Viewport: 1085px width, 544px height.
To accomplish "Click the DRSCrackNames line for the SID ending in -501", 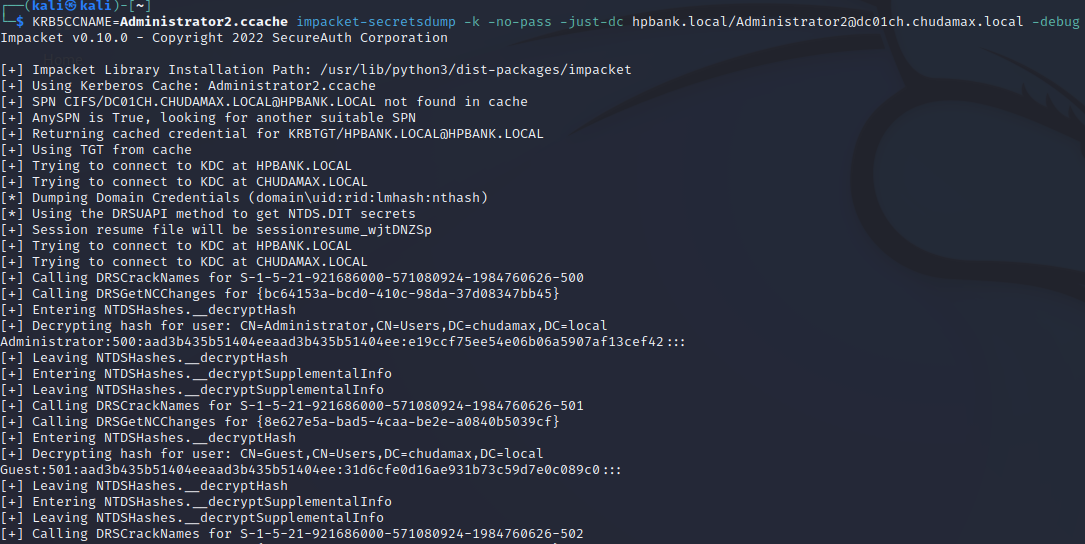I will coord(291,406).
